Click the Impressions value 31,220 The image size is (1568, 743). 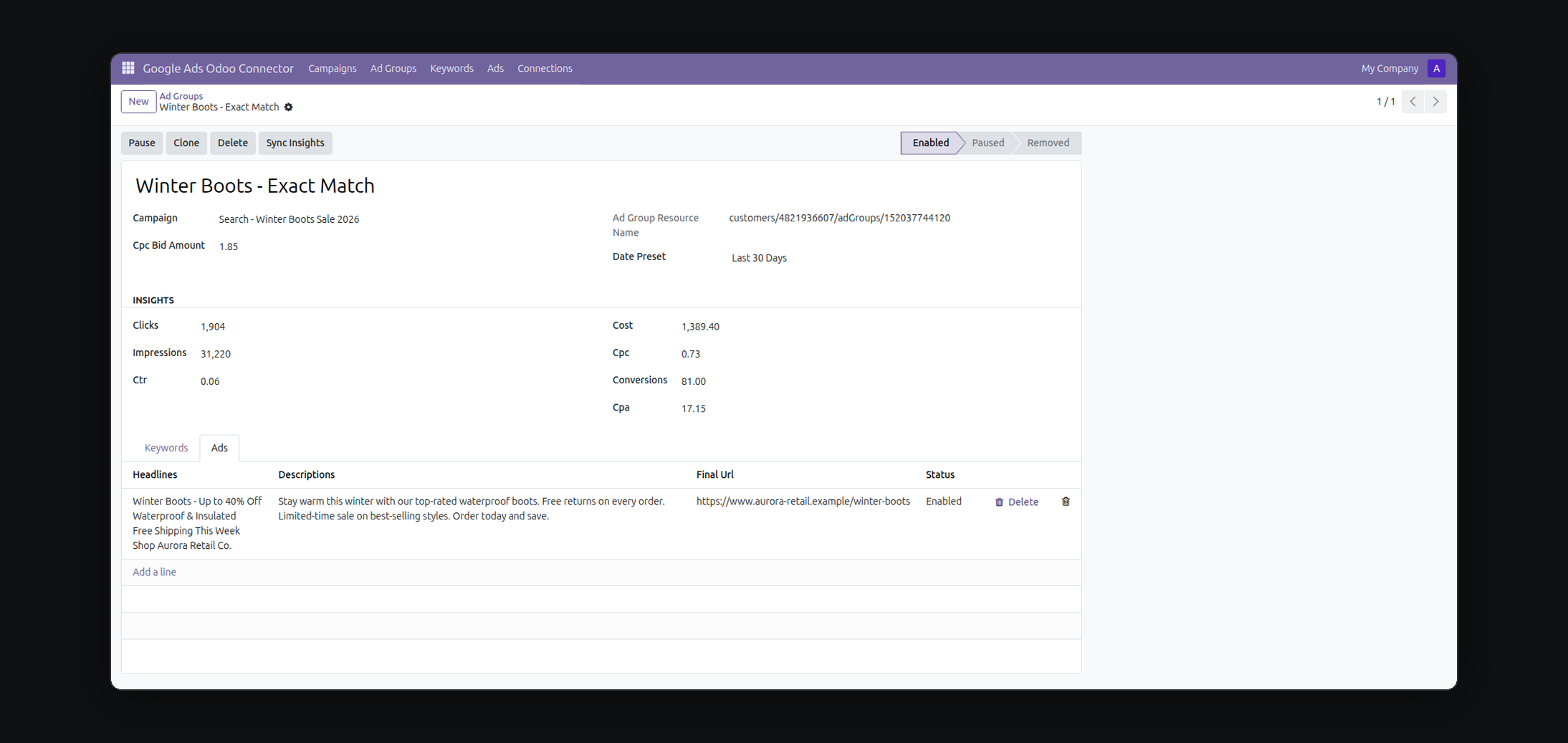tap(216, 354)
